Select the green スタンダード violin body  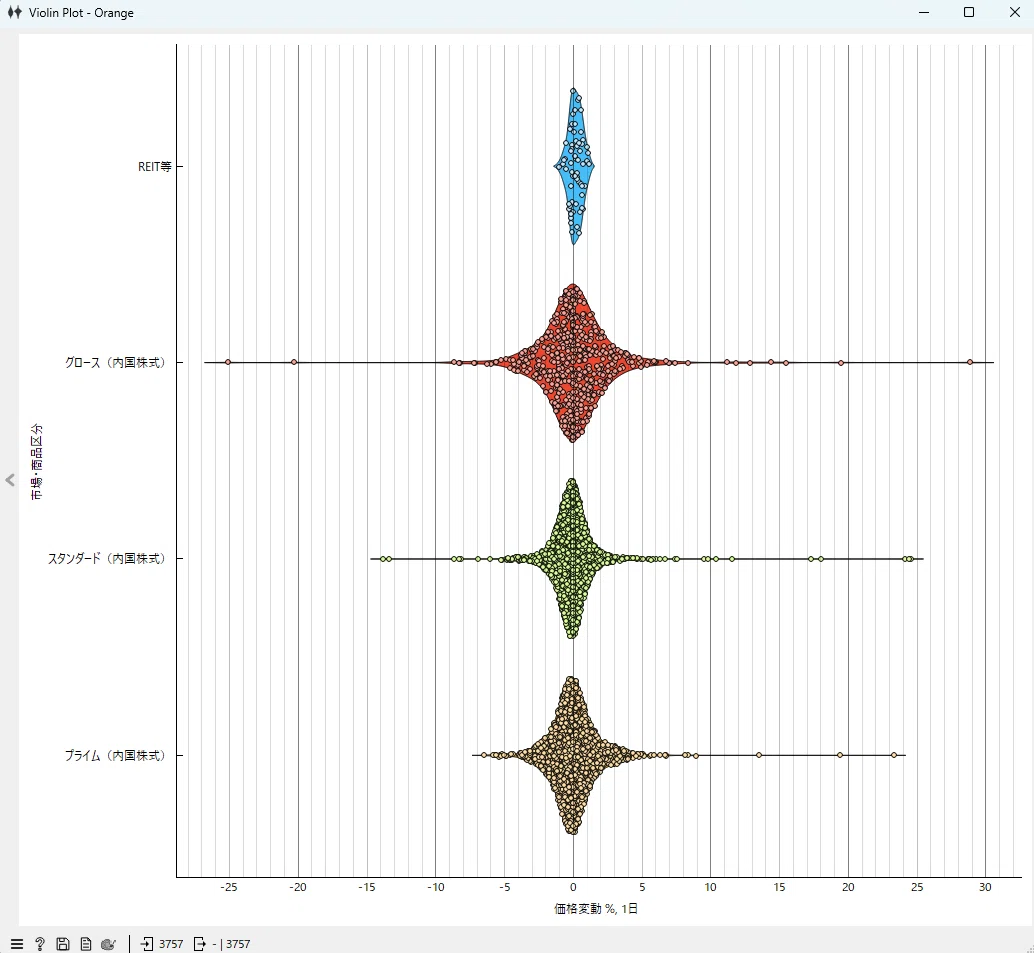point(572,559)
